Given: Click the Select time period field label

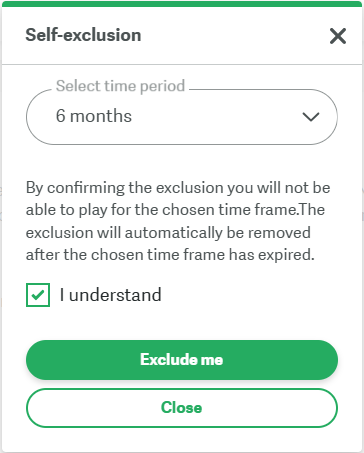Looking at the screenshot, I should coord(120,86).
